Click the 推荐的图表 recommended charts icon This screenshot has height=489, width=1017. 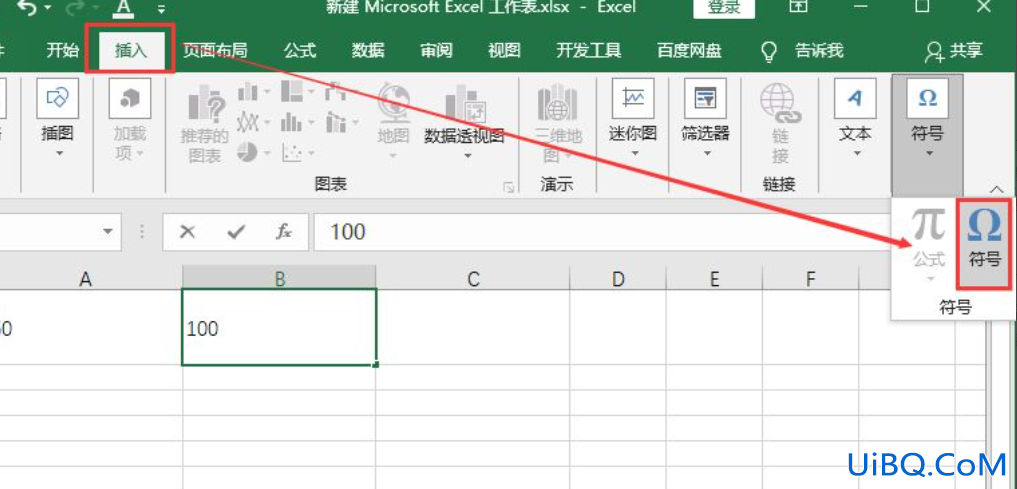pyautogui.click(x=205, y=123)
